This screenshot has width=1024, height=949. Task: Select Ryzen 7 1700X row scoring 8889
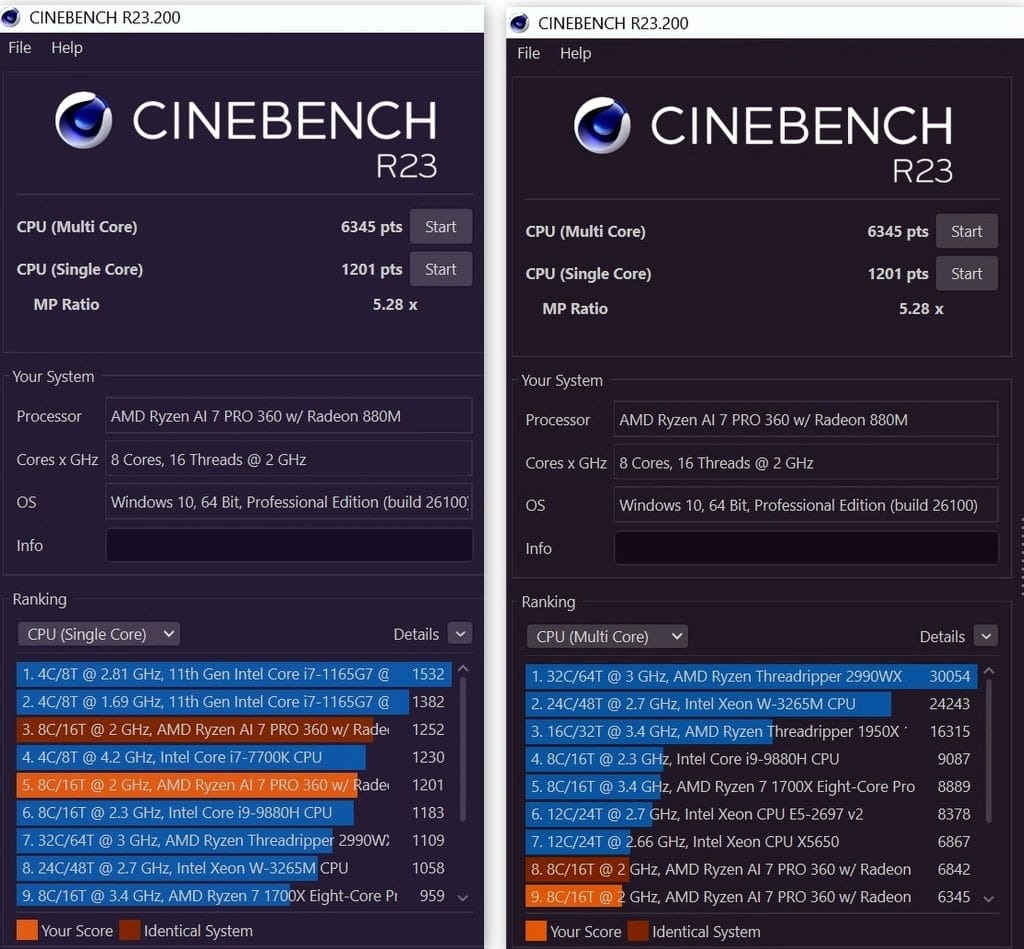[751, 787]
